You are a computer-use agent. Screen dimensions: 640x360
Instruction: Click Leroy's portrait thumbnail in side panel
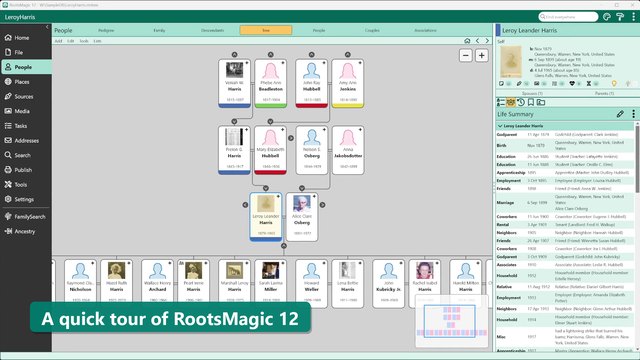[x=511, y=62]
